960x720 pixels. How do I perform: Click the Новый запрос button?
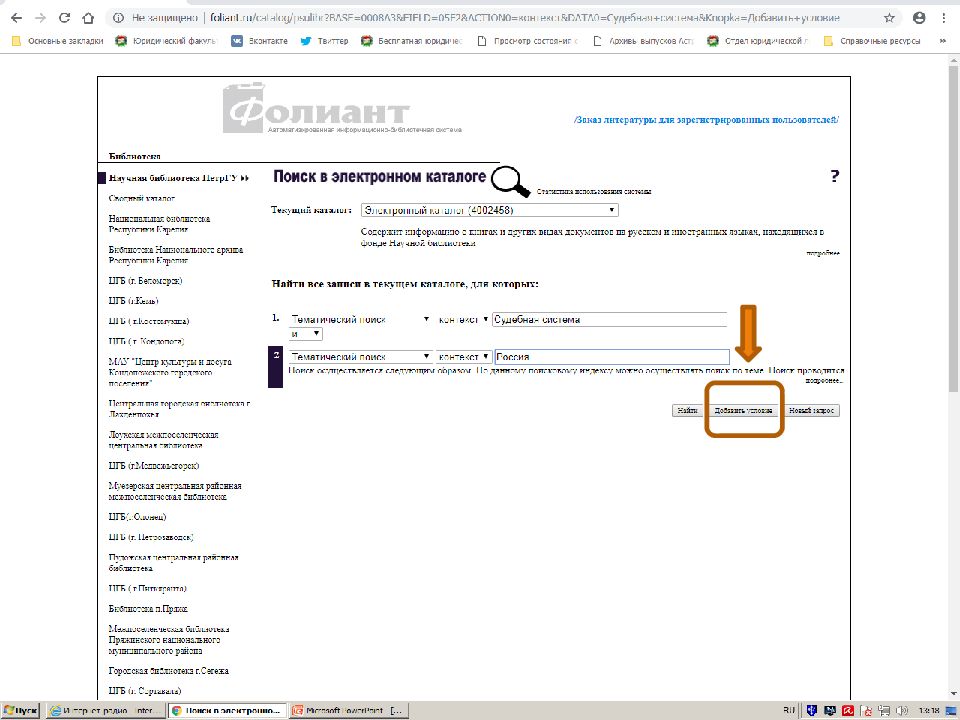[811, 411]
